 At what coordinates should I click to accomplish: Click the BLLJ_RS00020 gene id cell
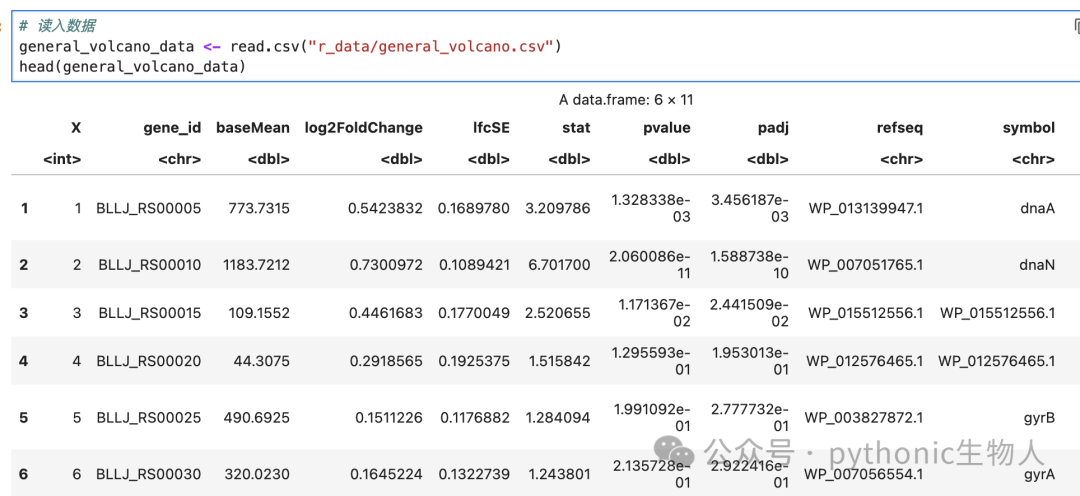click(x=149, y=360)
